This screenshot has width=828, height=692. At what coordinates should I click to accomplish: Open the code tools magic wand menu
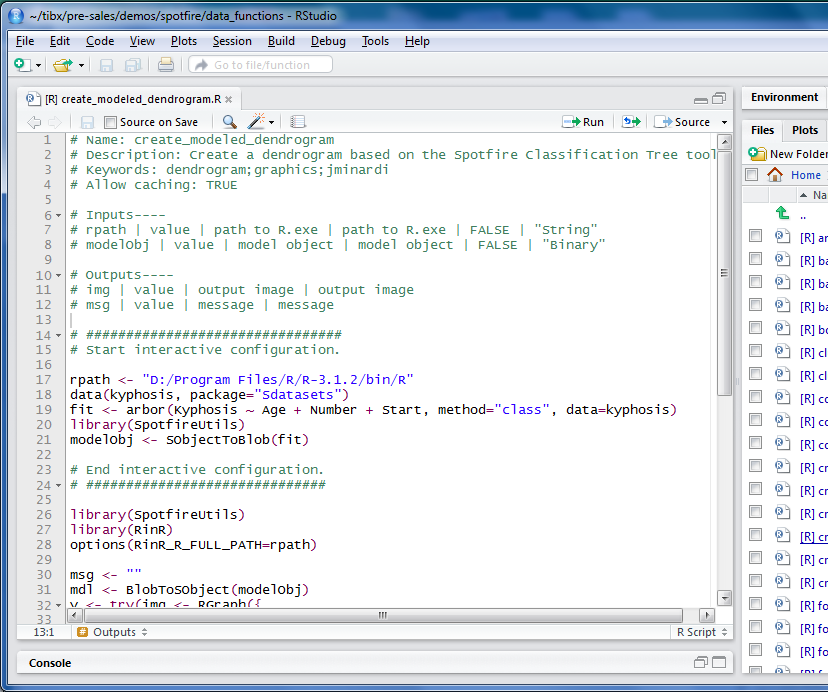pos(255,121)
